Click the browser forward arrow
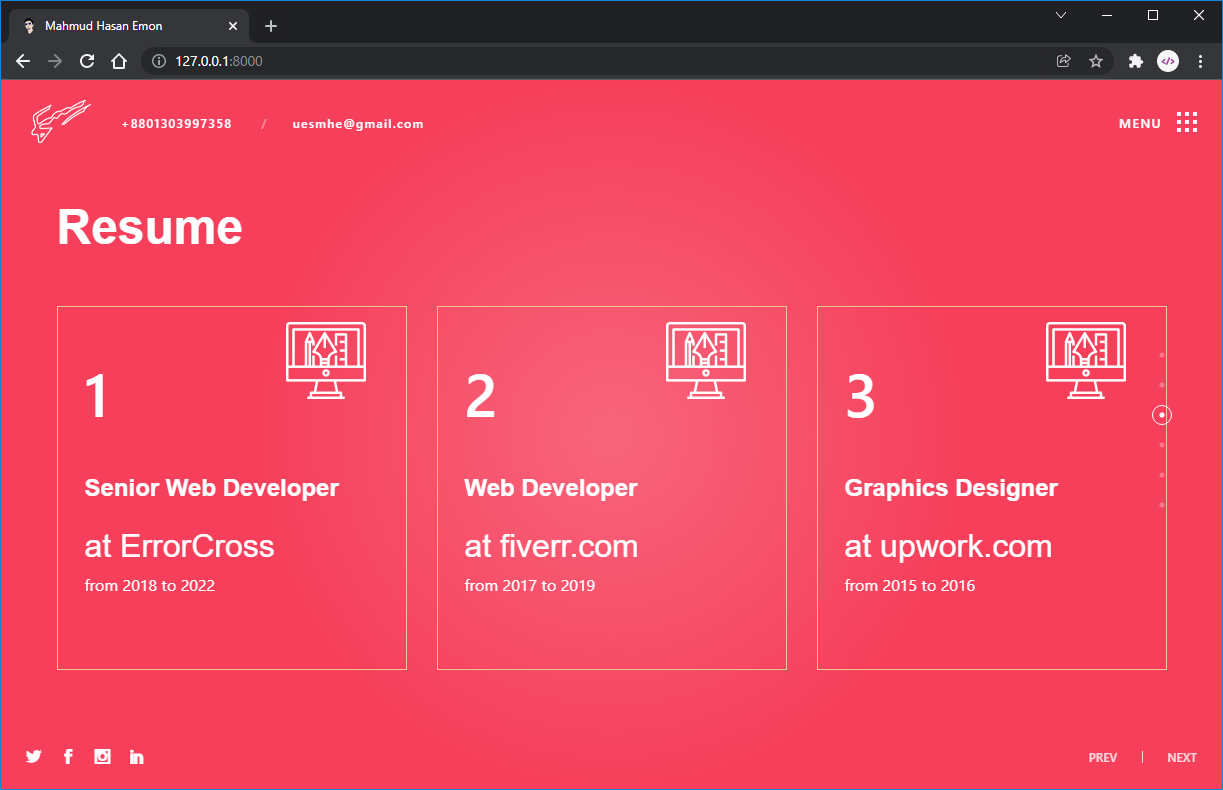The width and height of the screenshot is (1223, 790). click(x=55, y=61)
